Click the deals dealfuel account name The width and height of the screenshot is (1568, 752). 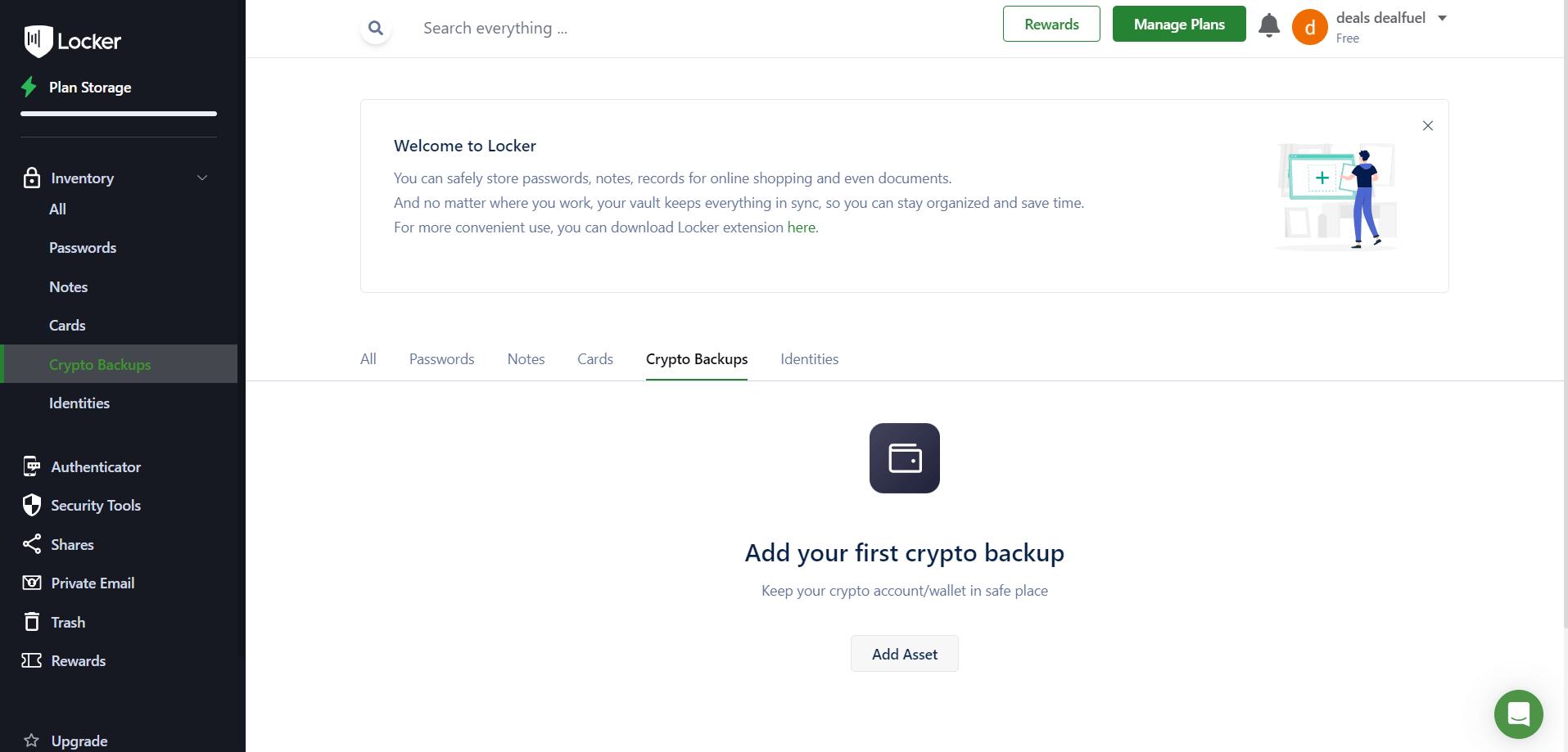[x=1380, y=18]
